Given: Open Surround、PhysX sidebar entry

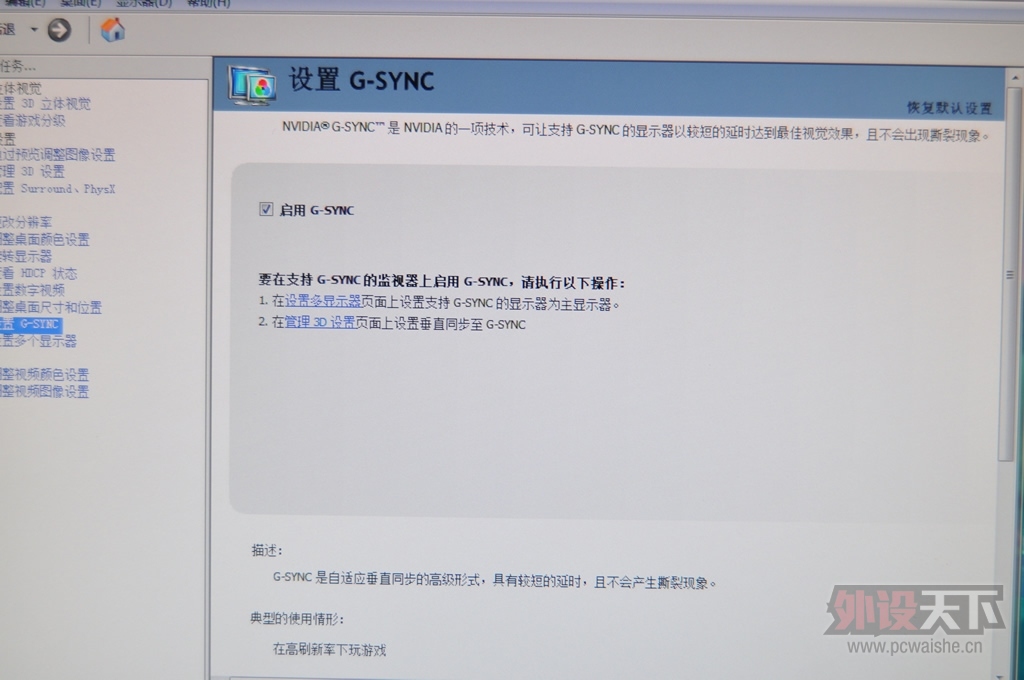Looking at the screenshot, I should coord(57,189).
